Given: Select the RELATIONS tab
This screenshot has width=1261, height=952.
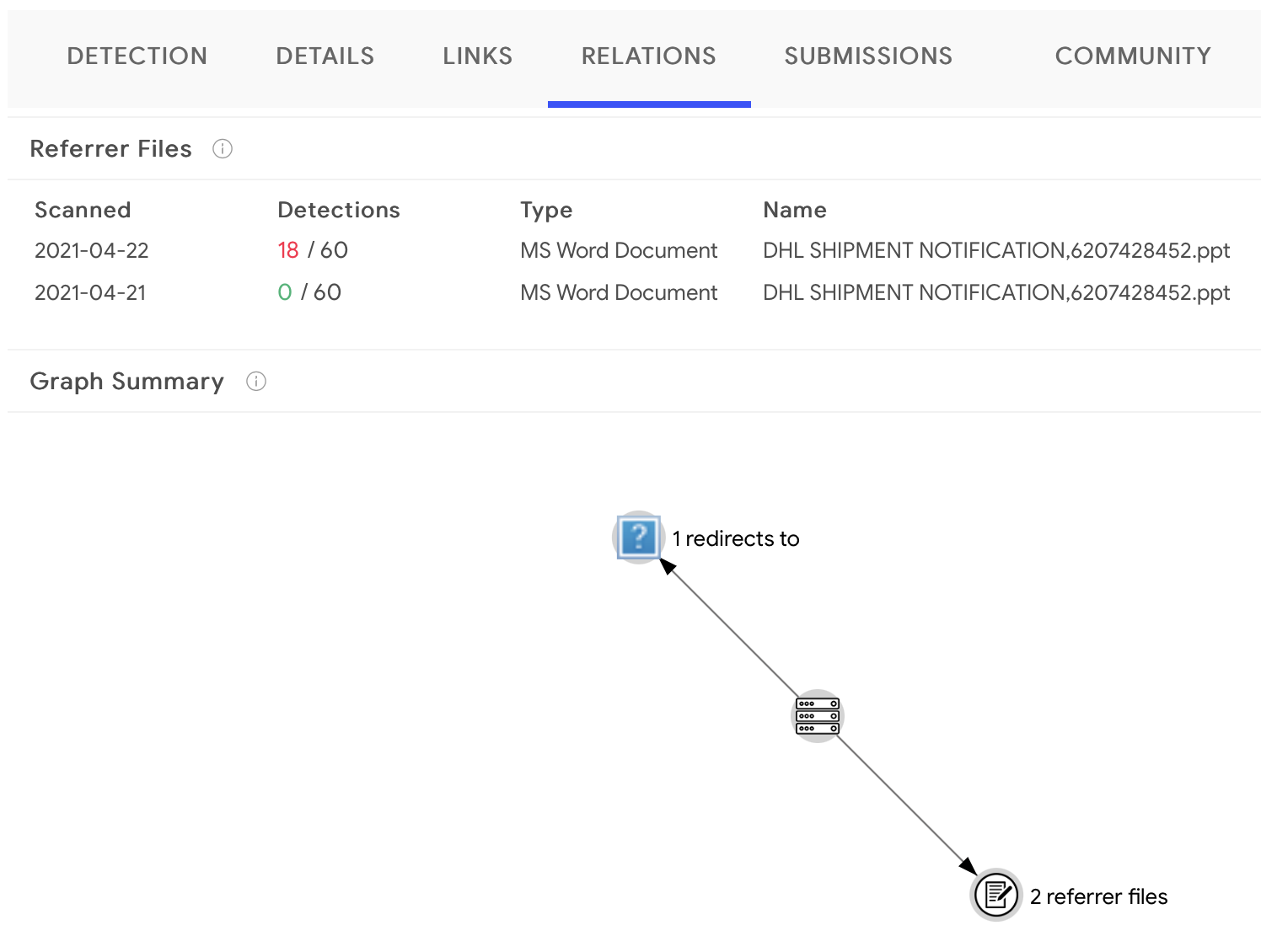Looking at the screenshot, I should click(x=648, y=56).
